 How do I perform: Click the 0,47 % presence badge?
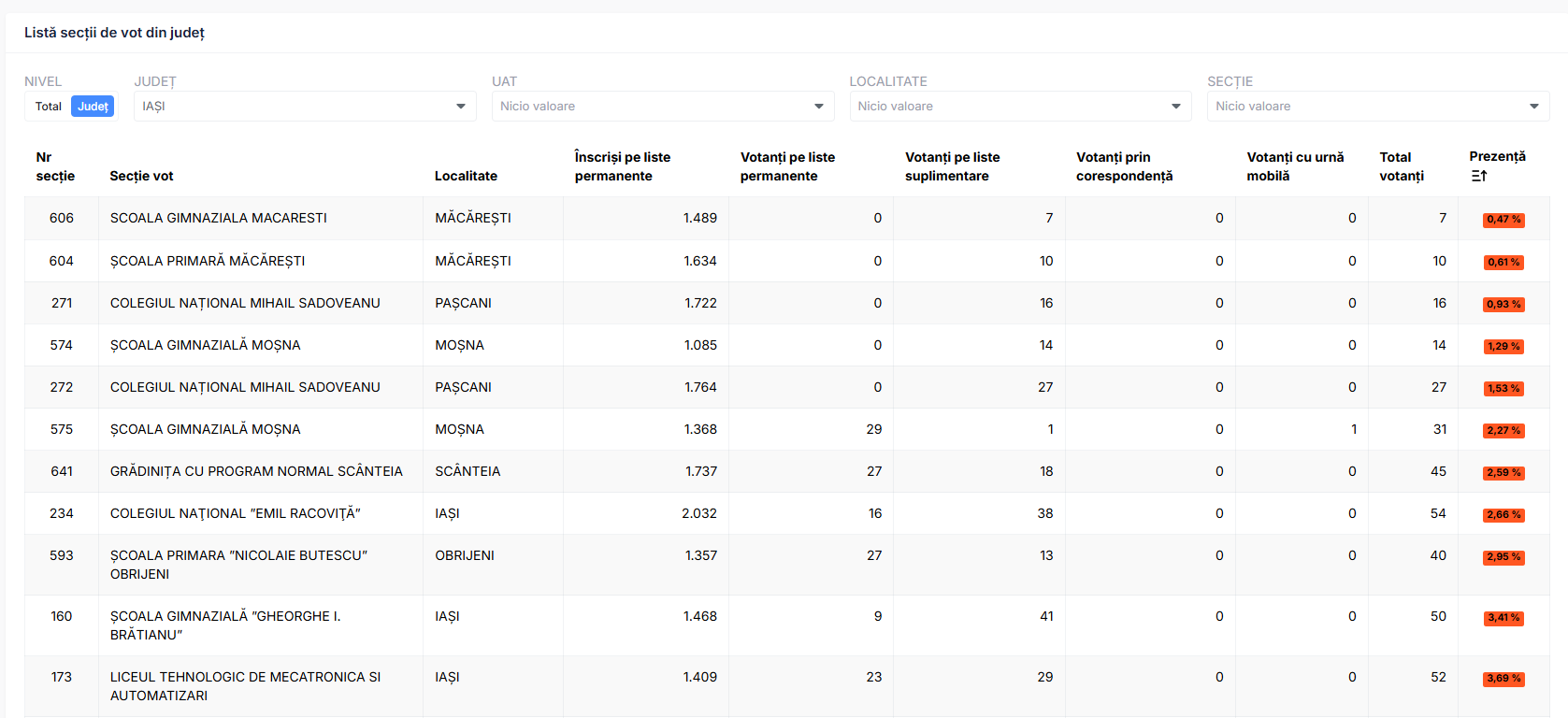tap(1503, 220)
